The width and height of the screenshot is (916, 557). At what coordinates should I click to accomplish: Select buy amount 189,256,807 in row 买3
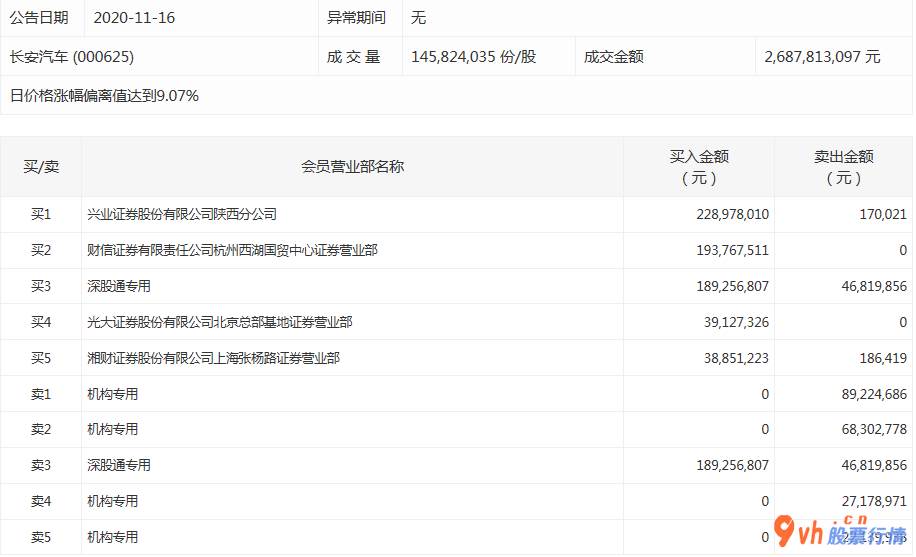732,286
